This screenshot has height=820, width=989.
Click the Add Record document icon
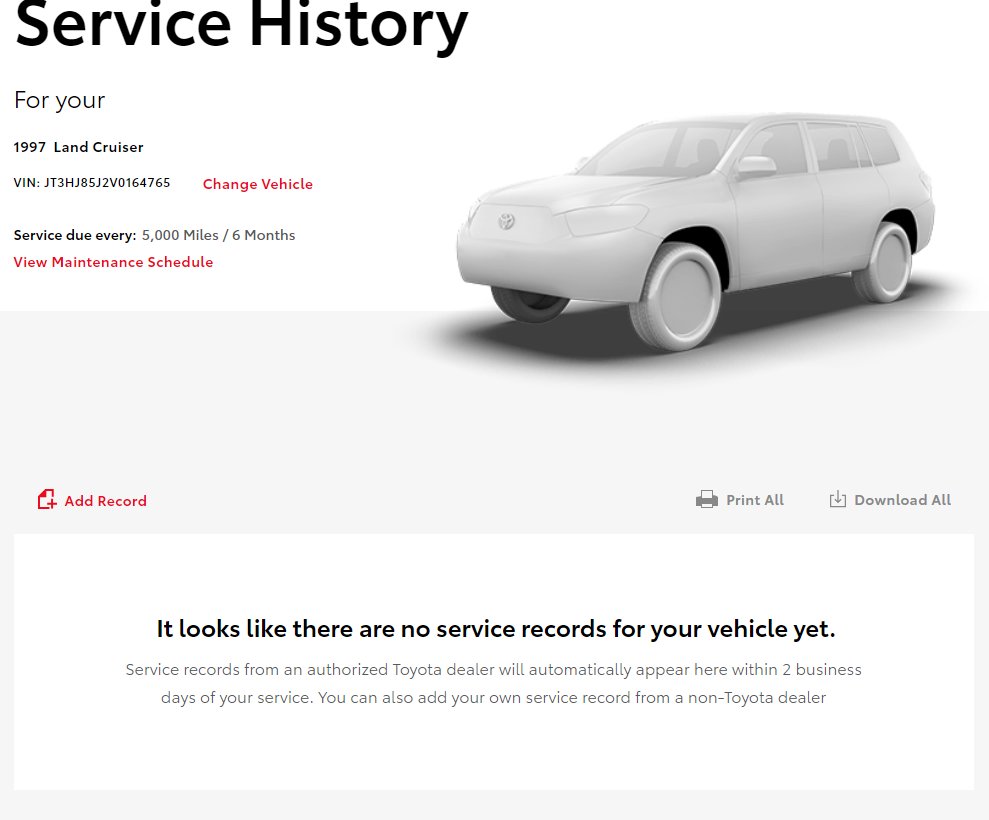click(47, 500)
